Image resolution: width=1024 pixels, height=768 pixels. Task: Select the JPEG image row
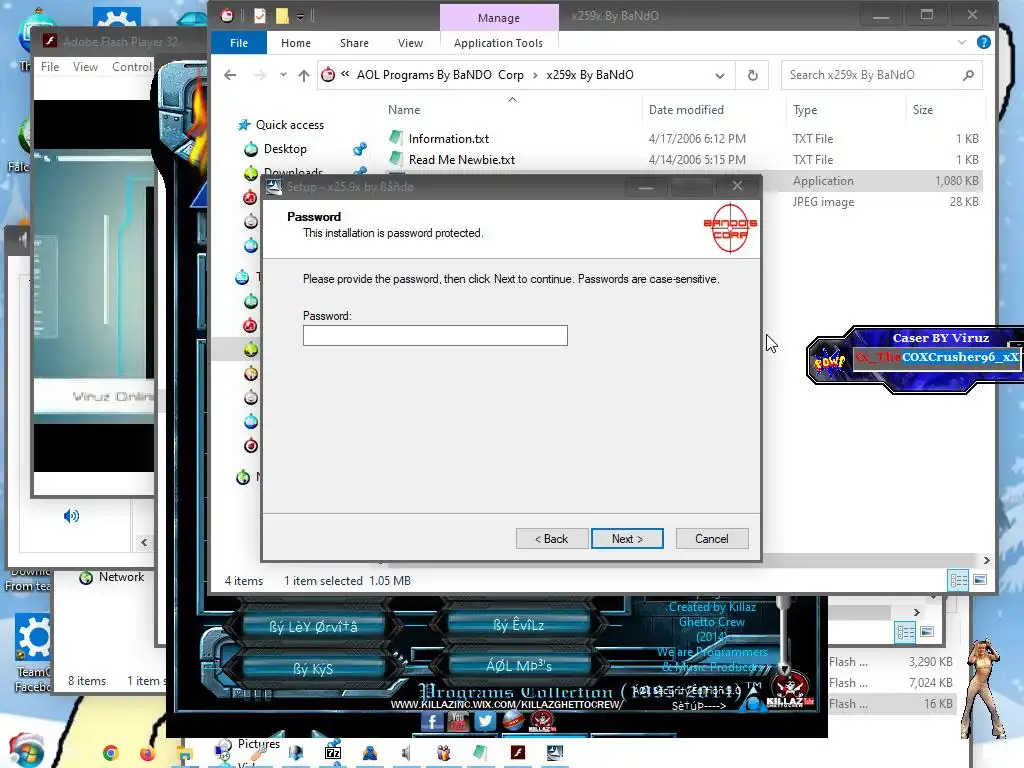(x=823, y=202)
